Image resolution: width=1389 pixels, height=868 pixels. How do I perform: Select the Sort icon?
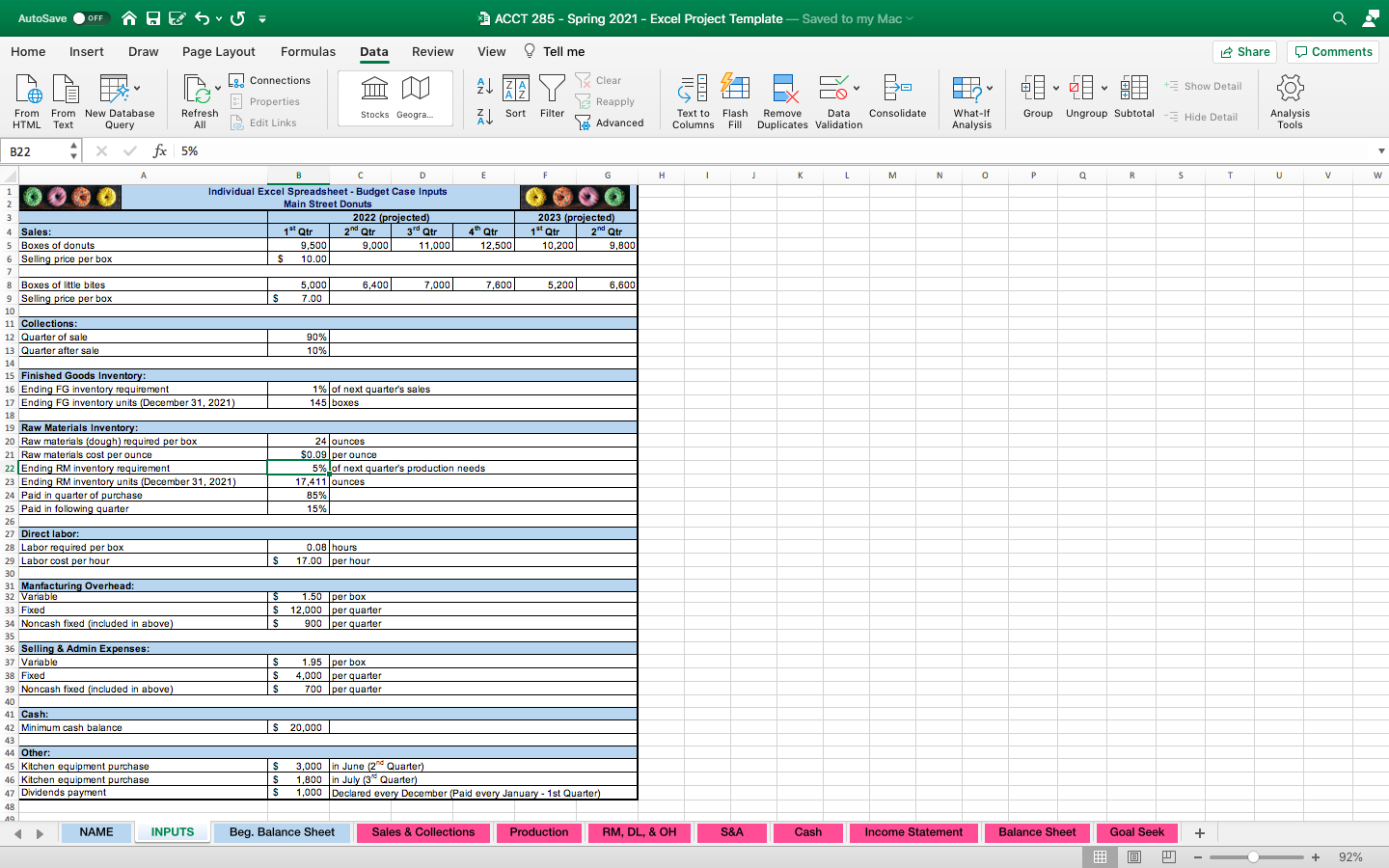click(515, 96)
